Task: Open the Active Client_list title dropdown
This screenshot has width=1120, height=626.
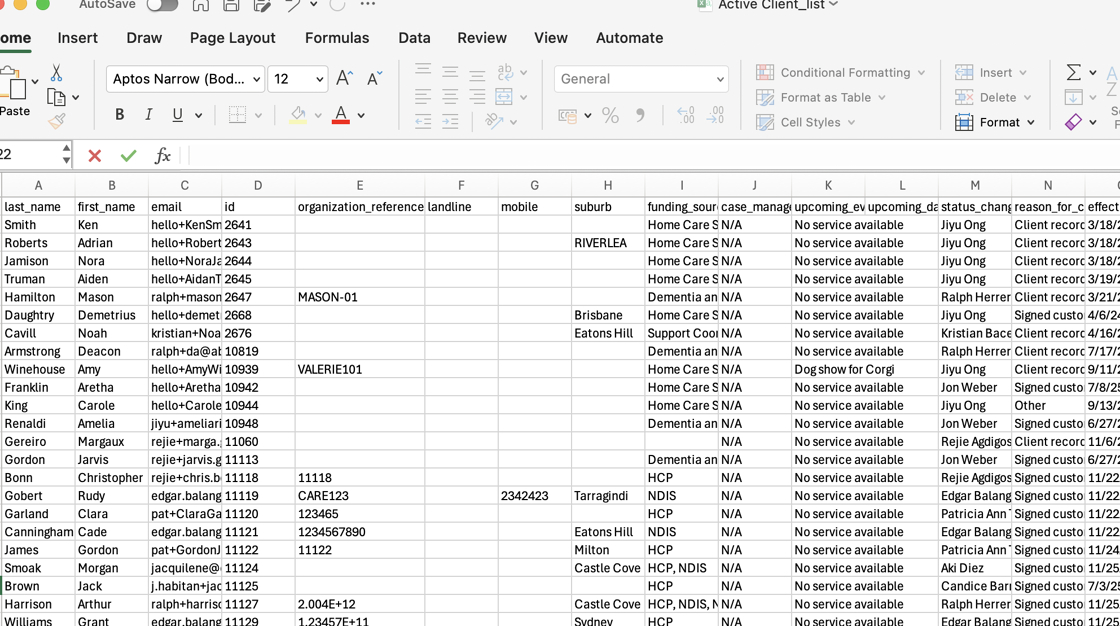Action: 834,5
